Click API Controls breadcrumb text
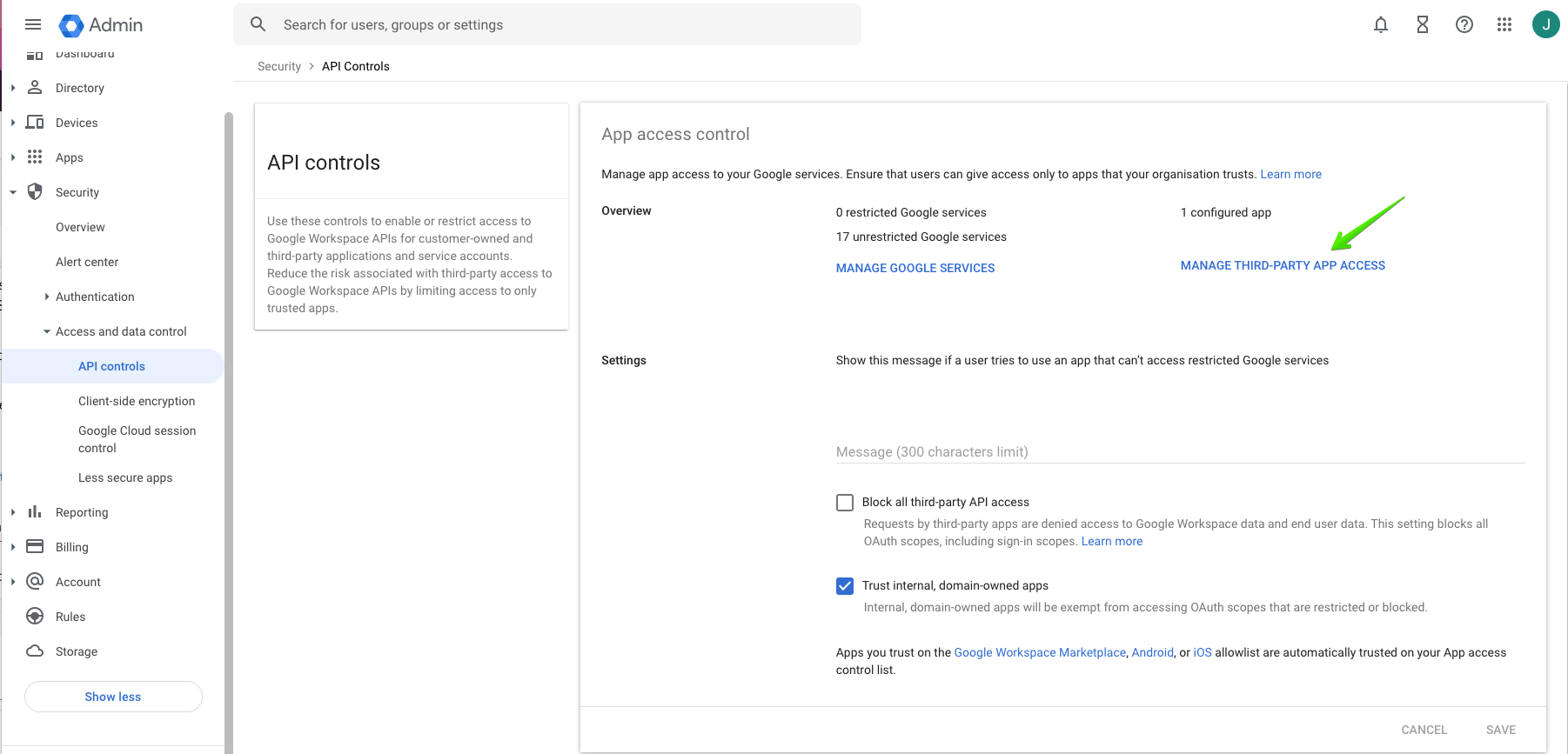The image size is (1568, 754). 355,66
